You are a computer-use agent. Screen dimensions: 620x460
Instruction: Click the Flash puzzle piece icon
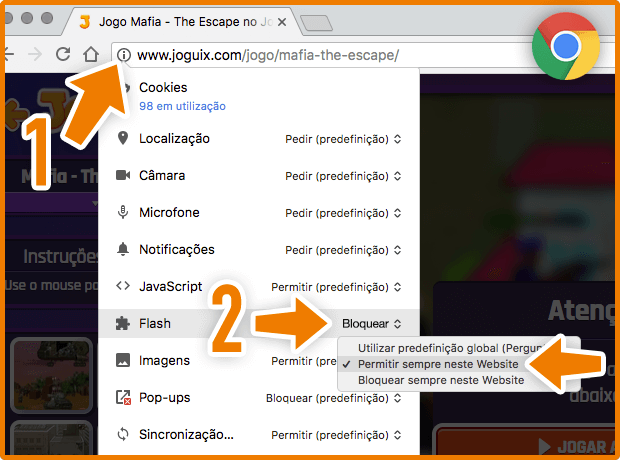pos(123,323)
